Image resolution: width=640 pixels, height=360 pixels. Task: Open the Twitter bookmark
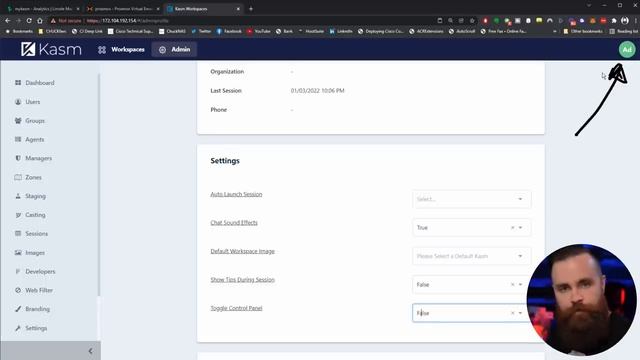tap(201, 31)
